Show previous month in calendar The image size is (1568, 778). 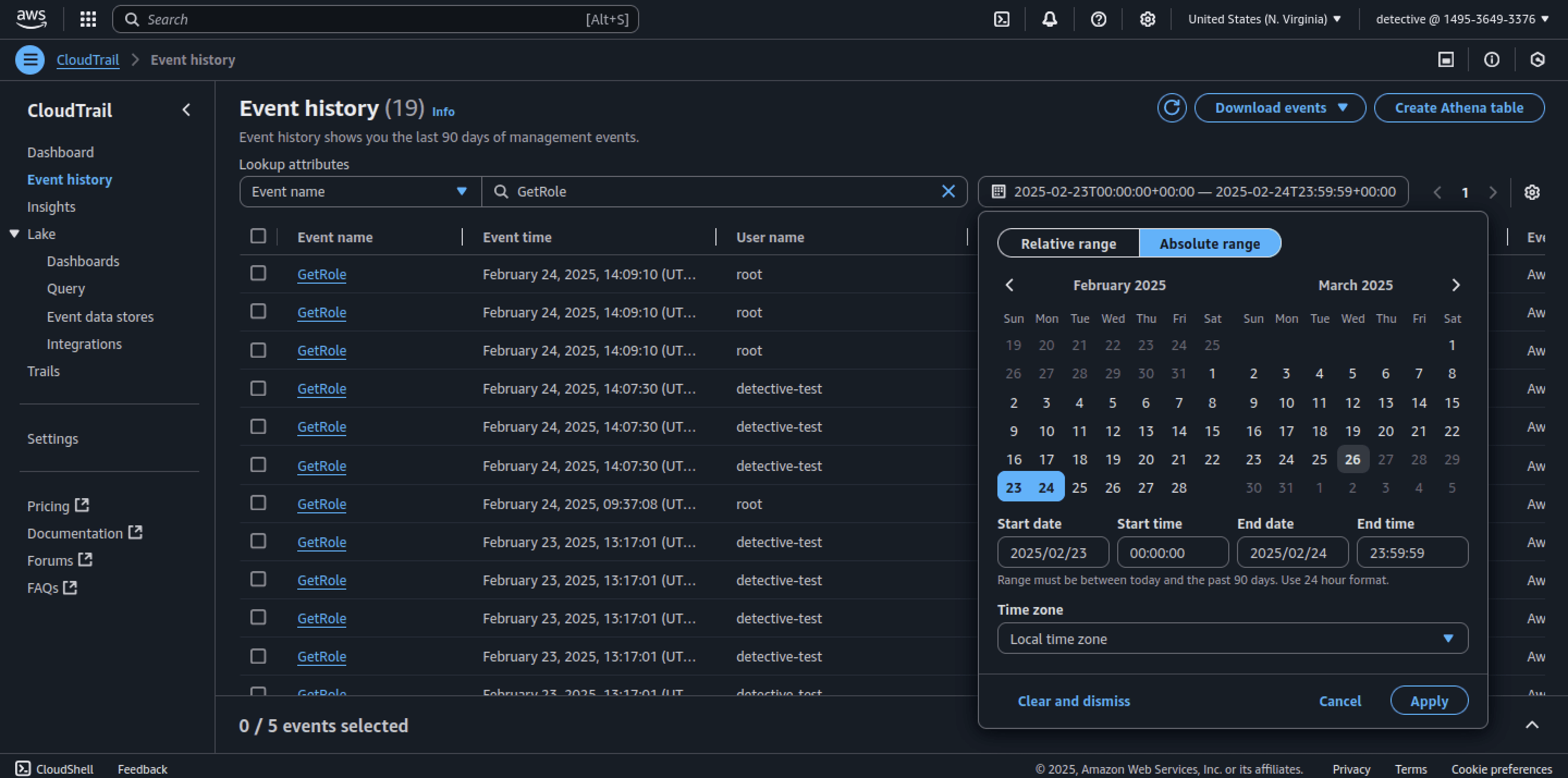pyautogui.click(x=1009, y=285)
